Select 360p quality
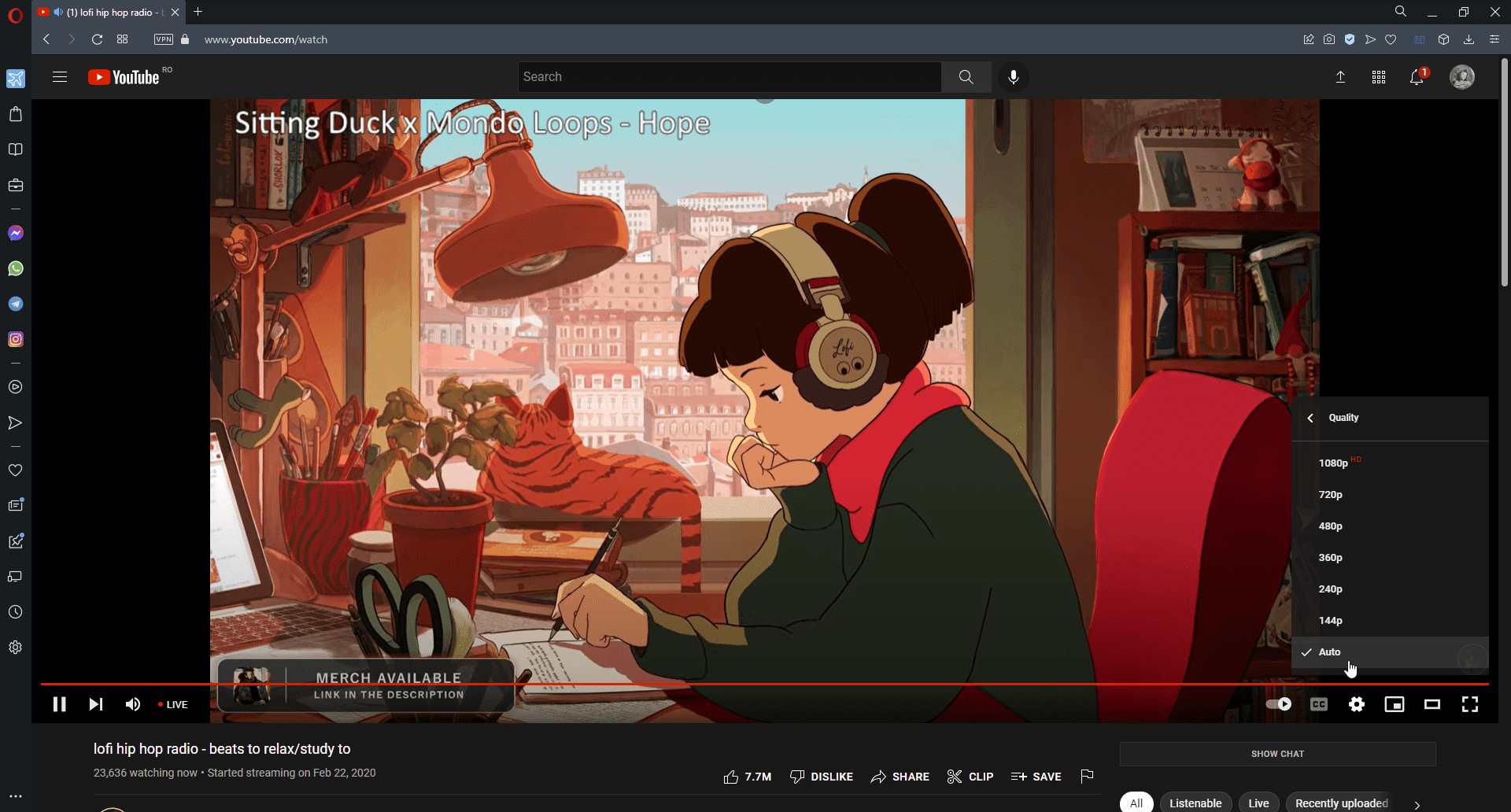This screenshot has height=812, width=1511. coord(1390,558)
